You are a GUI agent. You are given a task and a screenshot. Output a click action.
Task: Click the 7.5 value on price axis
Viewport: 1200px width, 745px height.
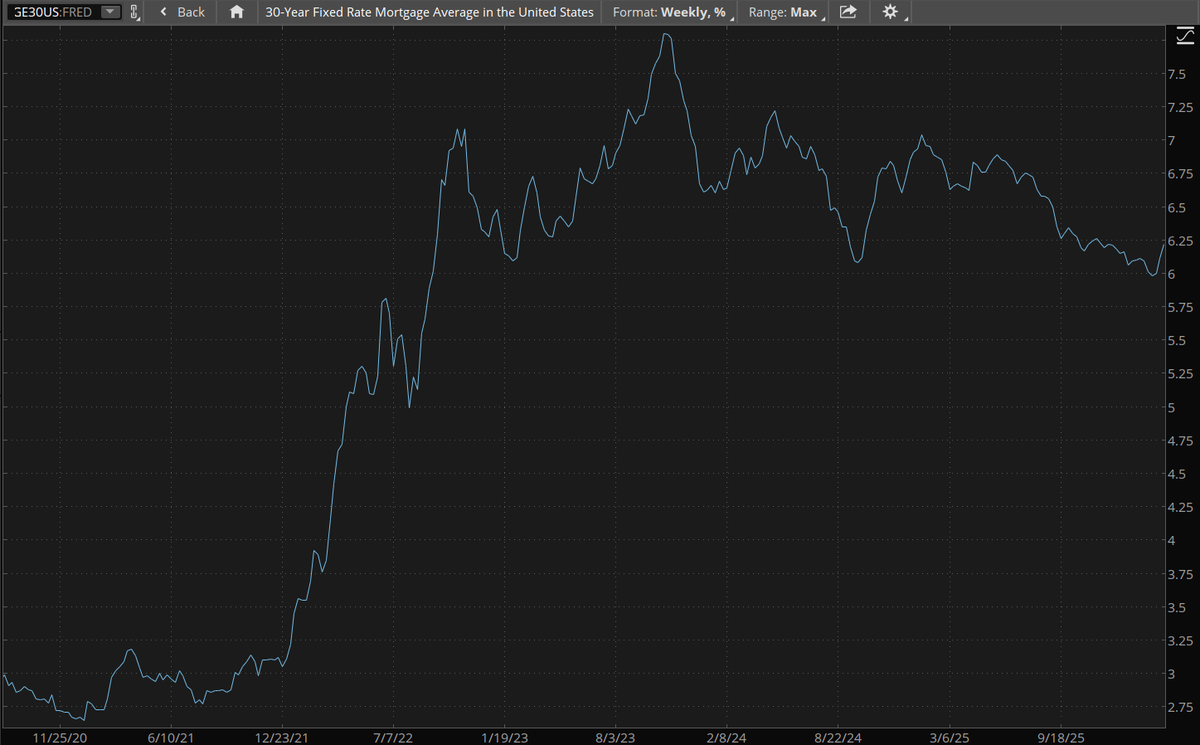1176,74
